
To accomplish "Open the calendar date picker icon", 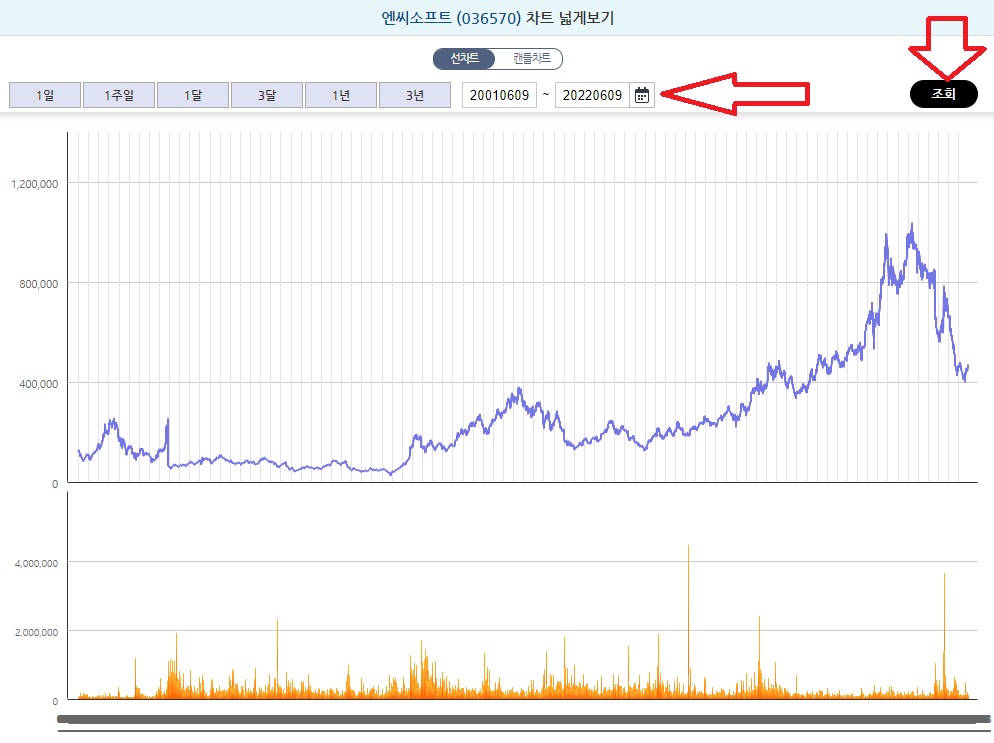I will pyautogui.click(x=642, y=95).
